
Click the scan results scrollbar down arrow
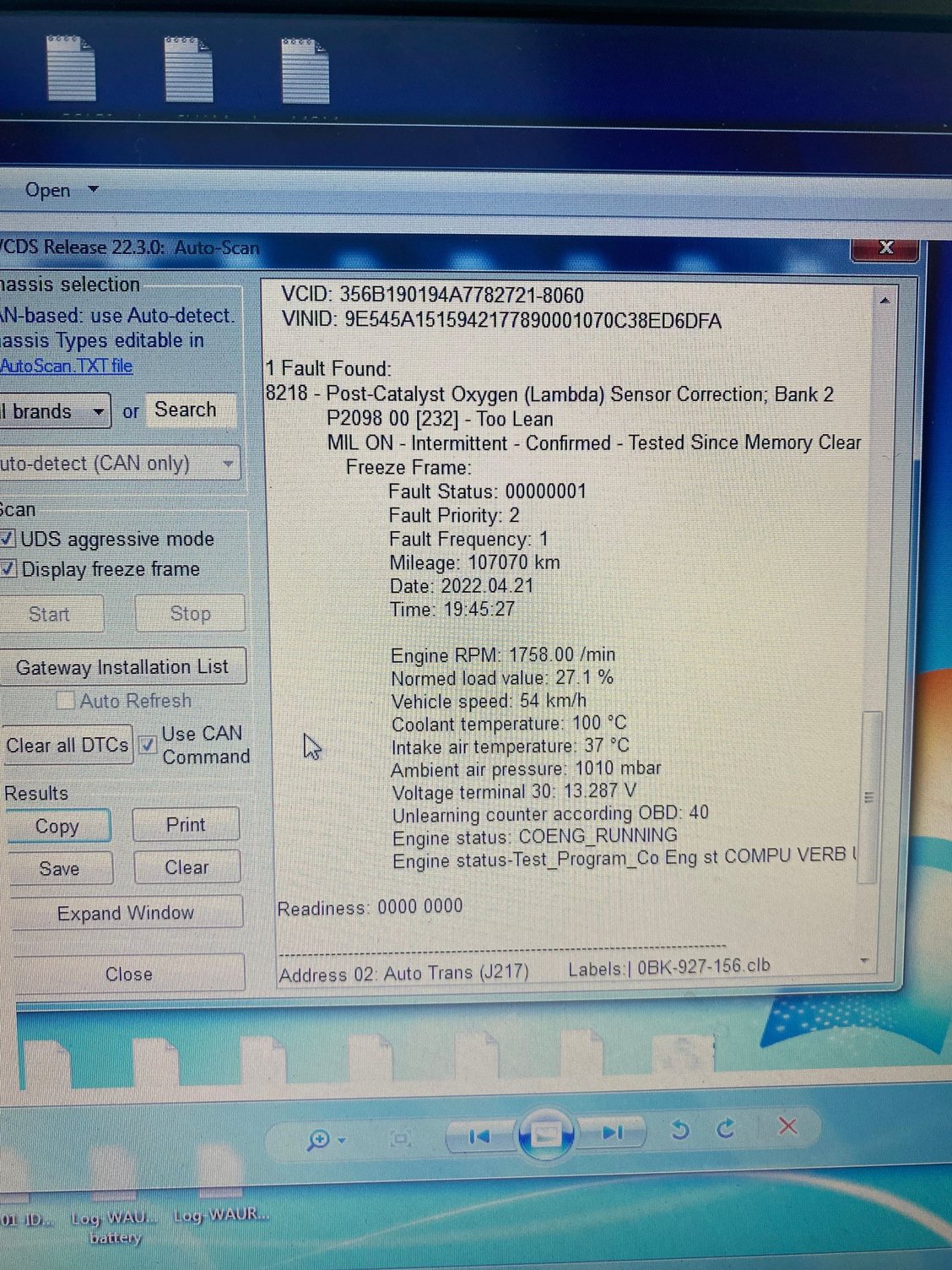pyautogui.click(x=864, y=962)
